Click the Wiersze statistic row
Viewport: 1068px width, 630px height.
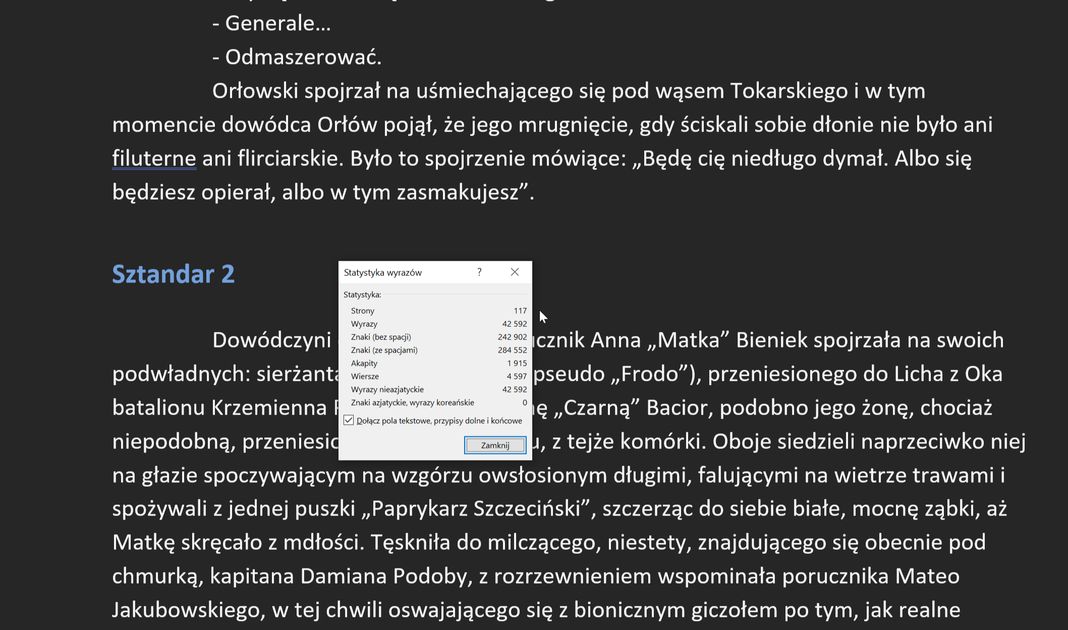click(x=438, y=376)
